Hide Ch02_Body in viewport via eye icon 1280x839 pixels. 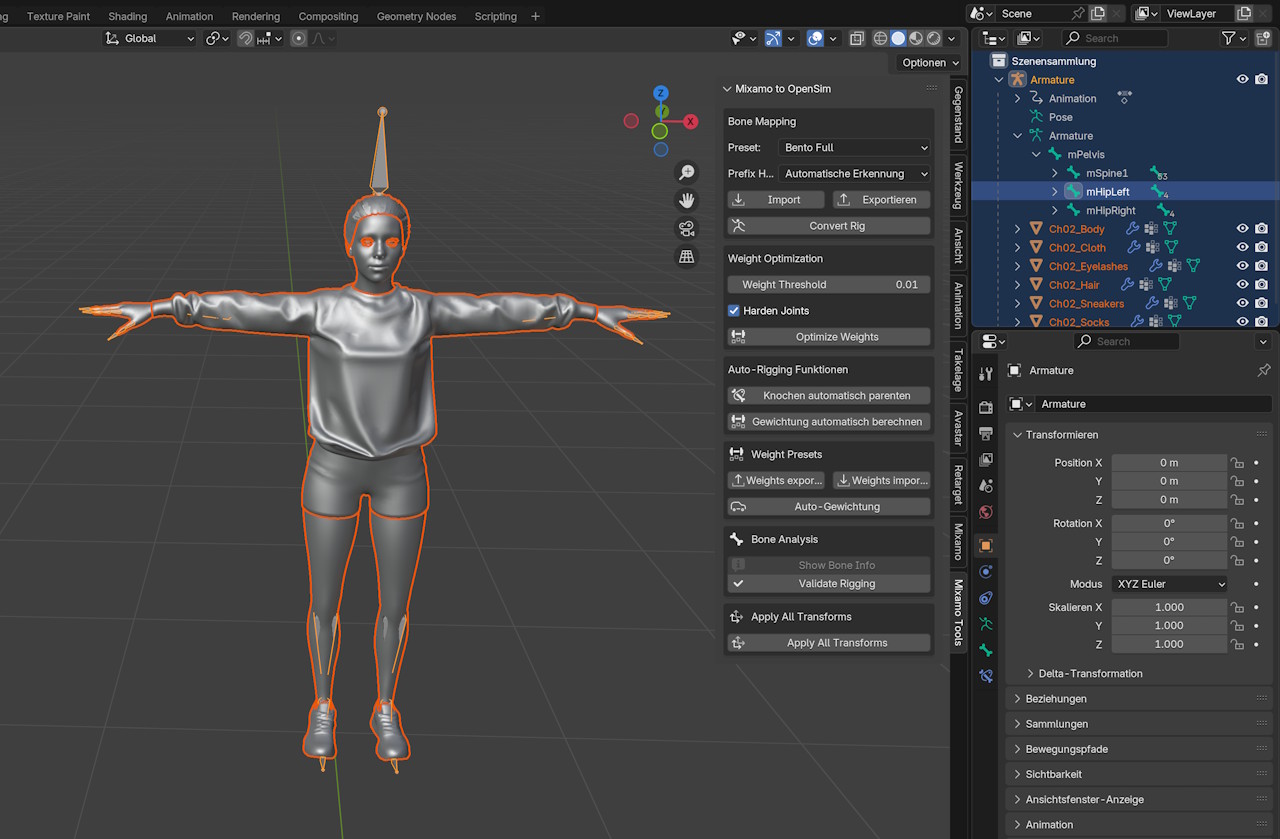(1242, 229)
